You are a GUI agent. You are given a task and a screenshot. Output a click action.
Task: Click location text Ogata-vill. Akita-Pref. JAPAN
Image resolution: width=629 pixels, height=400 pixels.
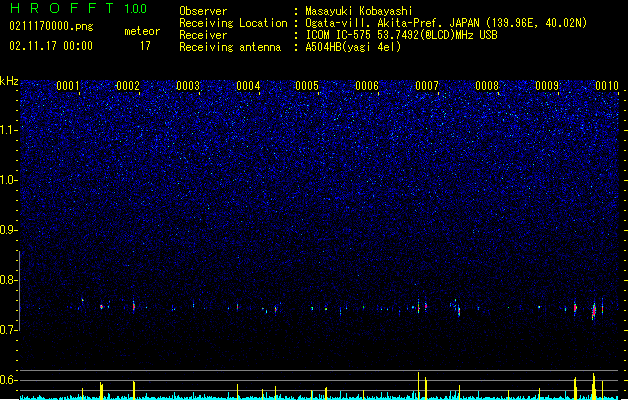click(x=393, y=23)
